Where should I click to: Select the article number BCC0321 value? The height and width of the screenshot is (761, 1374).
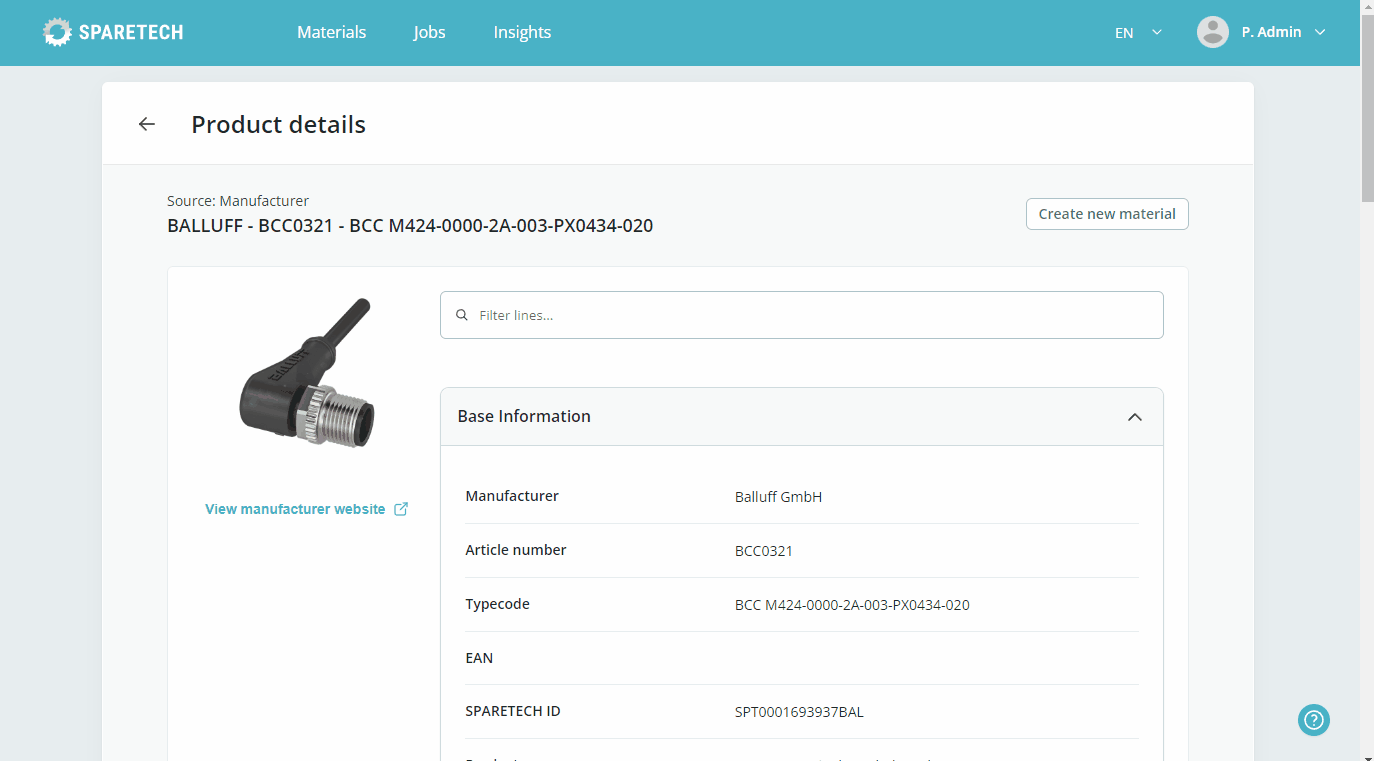764,551
